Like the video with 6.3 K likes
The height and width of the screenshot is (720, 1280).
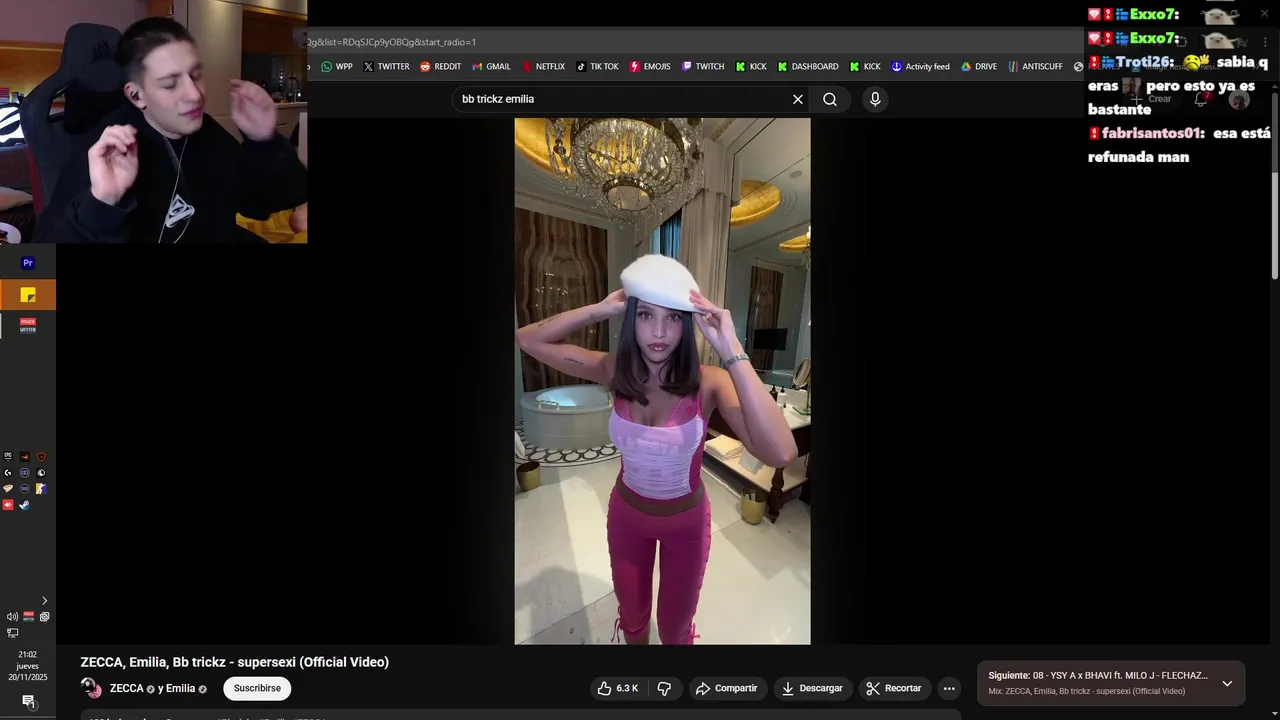(x=617, y=688)
